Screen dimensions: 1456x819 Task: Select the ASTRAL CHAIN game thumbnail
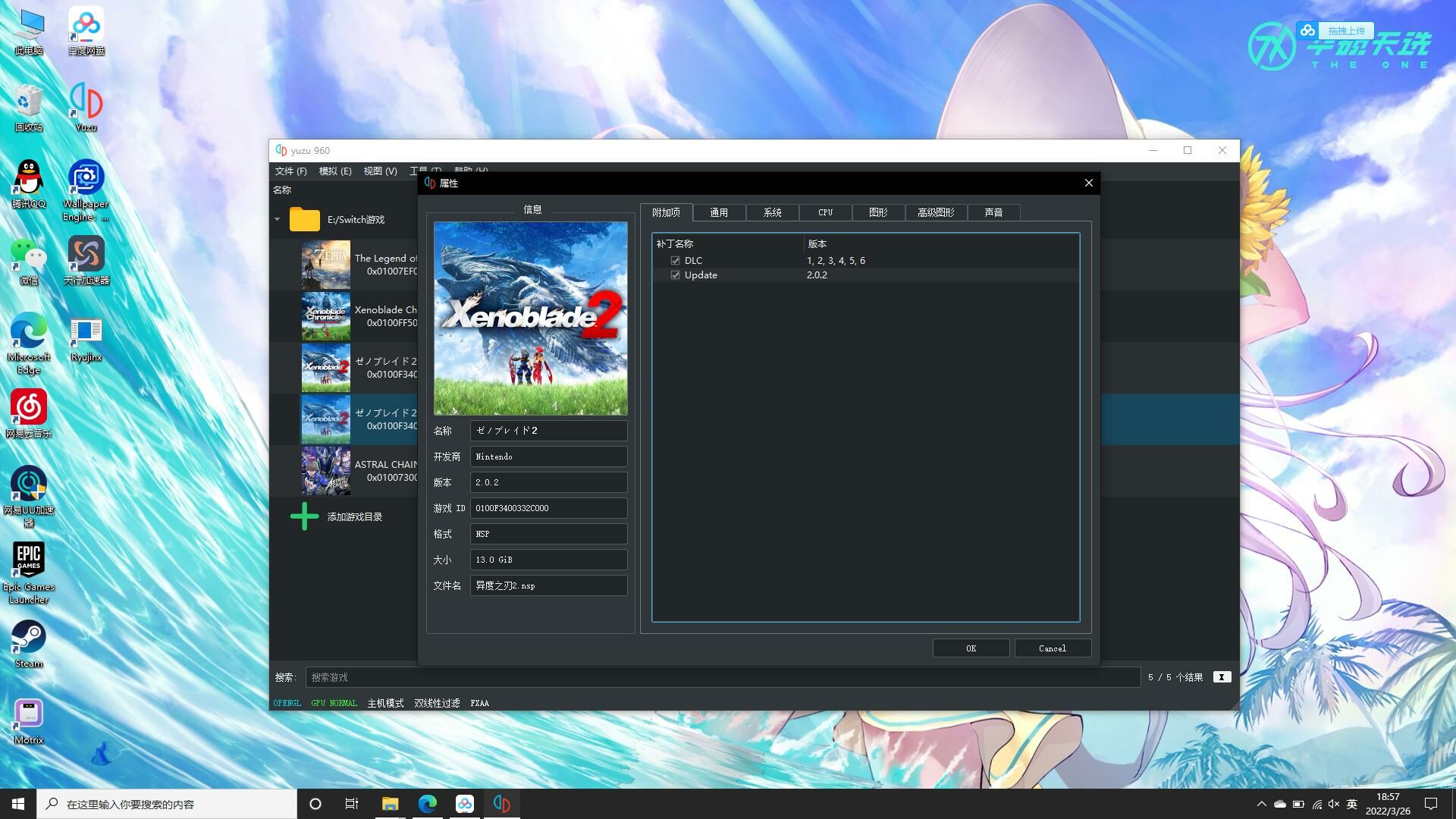point(326,470)
